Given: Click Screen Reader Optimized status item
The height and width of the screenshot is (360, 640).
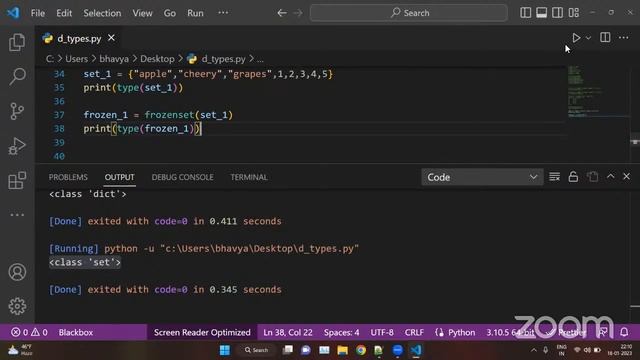Looking at the screenshot, I should (x=202, y=332).
